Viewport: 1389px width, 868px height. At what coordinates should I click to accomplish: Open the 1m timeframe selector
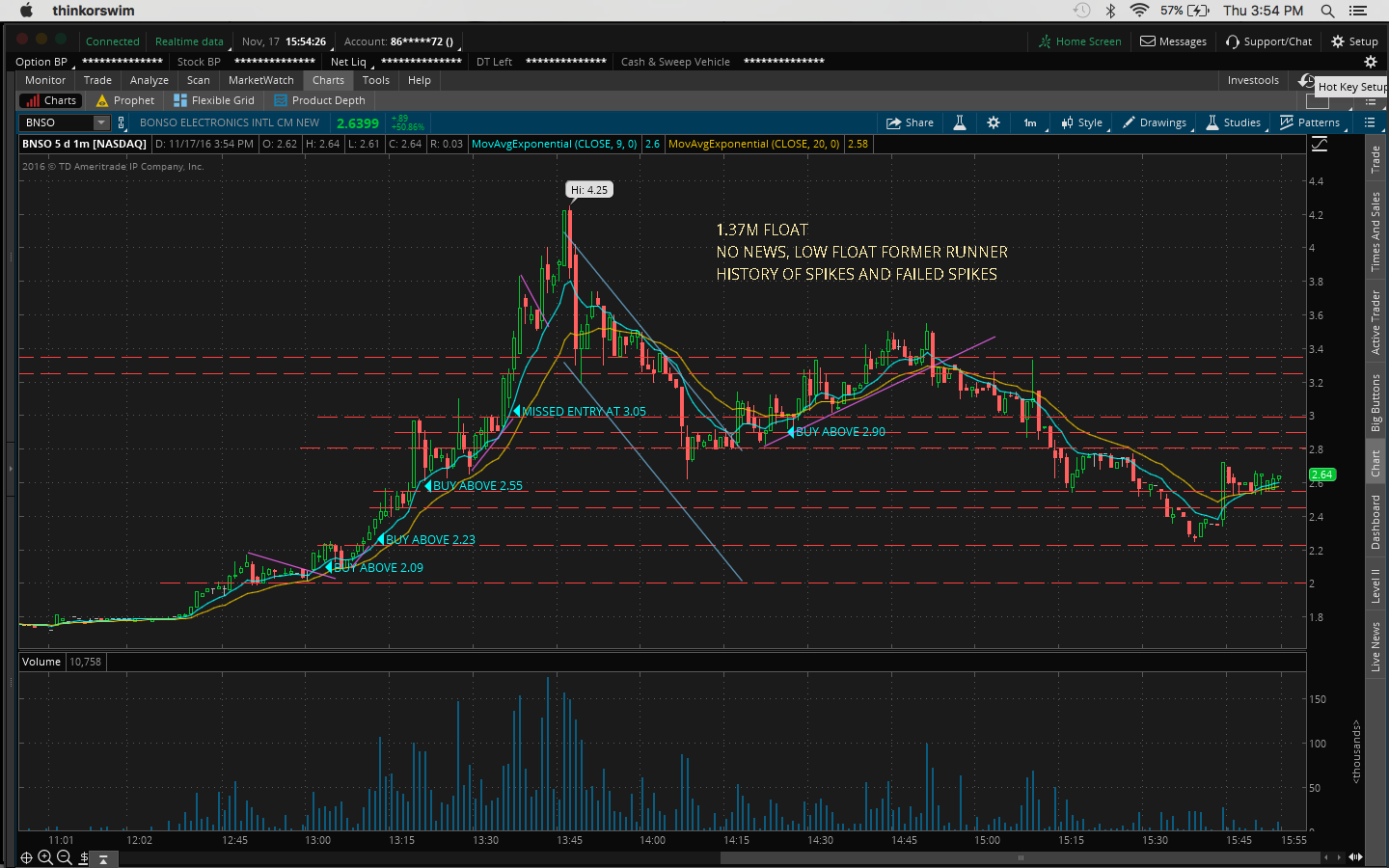pyautogui.click(x=1030, y=122)
